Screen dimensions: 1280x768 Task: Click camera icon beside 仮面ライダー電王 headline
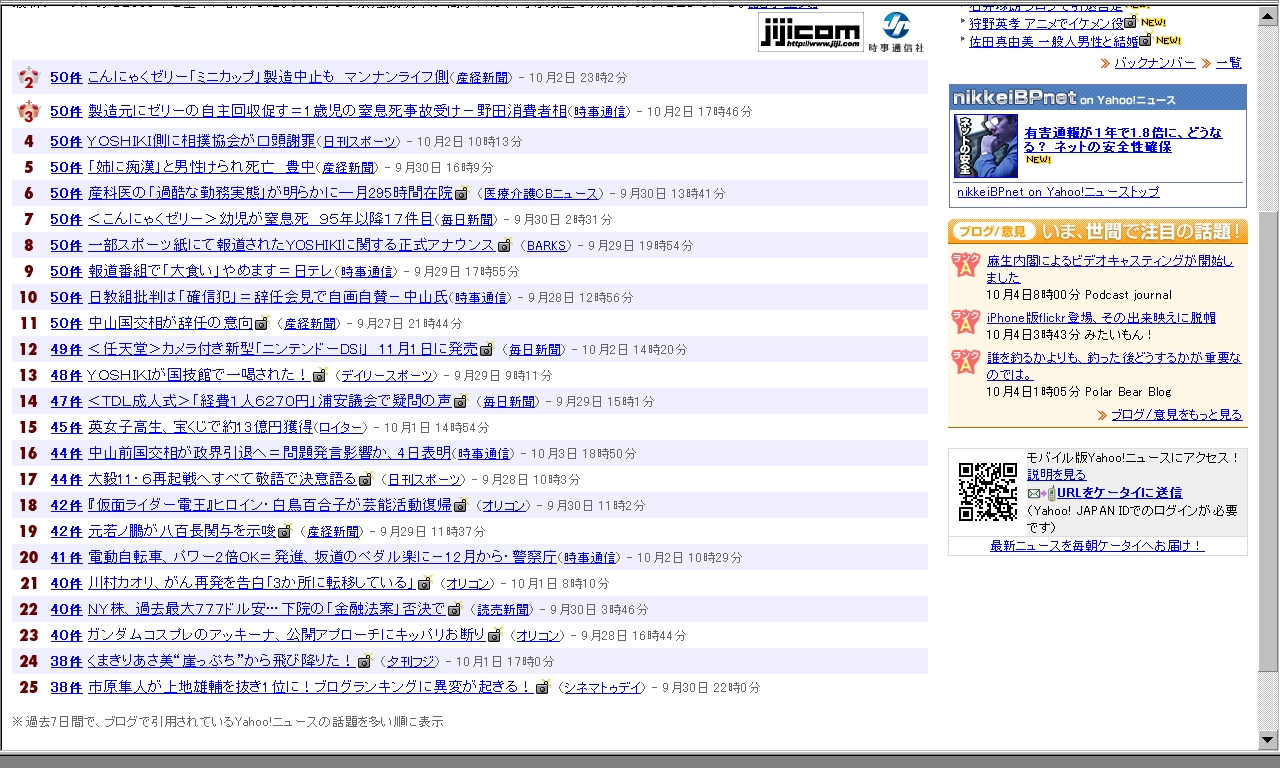click(x=459, y=505)
